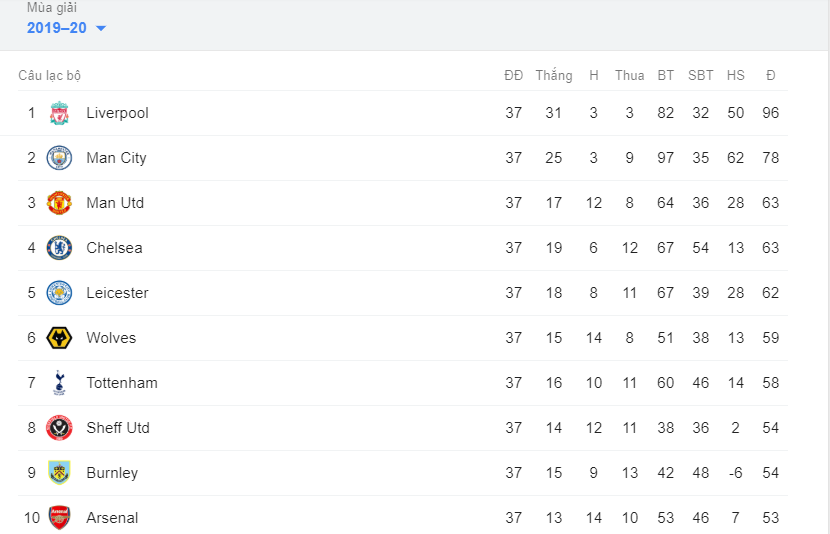Image resolution: width=830 pixels, height=534 pixels.
Task: Click the Man City club crest
Action: [59, 158]
